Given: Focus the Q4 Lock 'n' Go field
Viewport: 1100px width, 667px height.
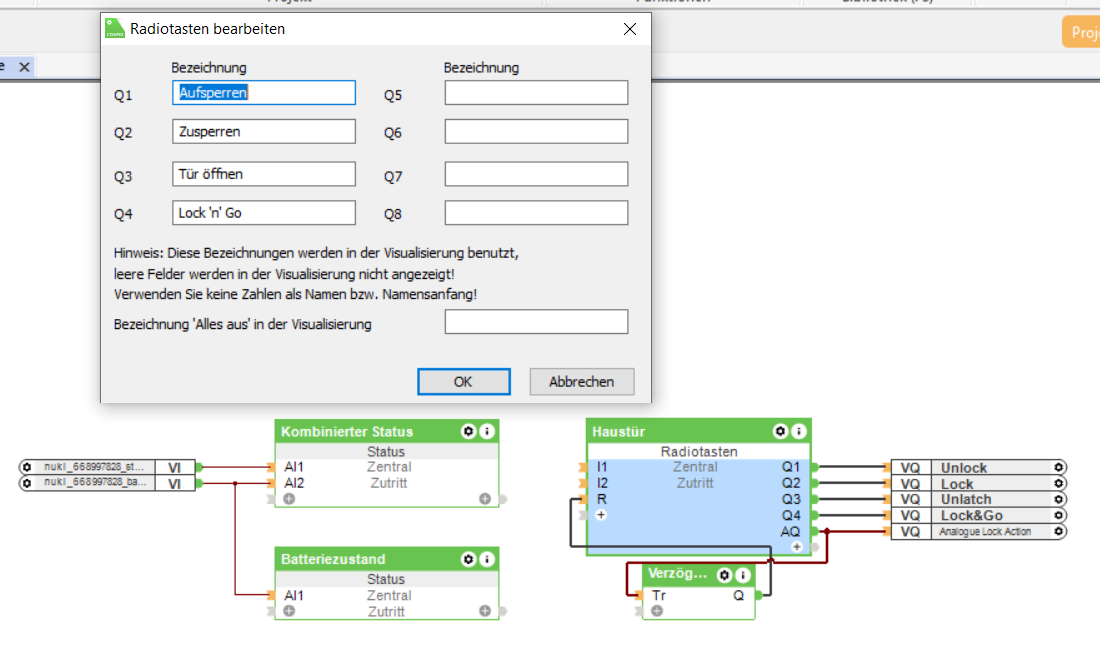Looking at the screenshot, I should tap(264, 213).
